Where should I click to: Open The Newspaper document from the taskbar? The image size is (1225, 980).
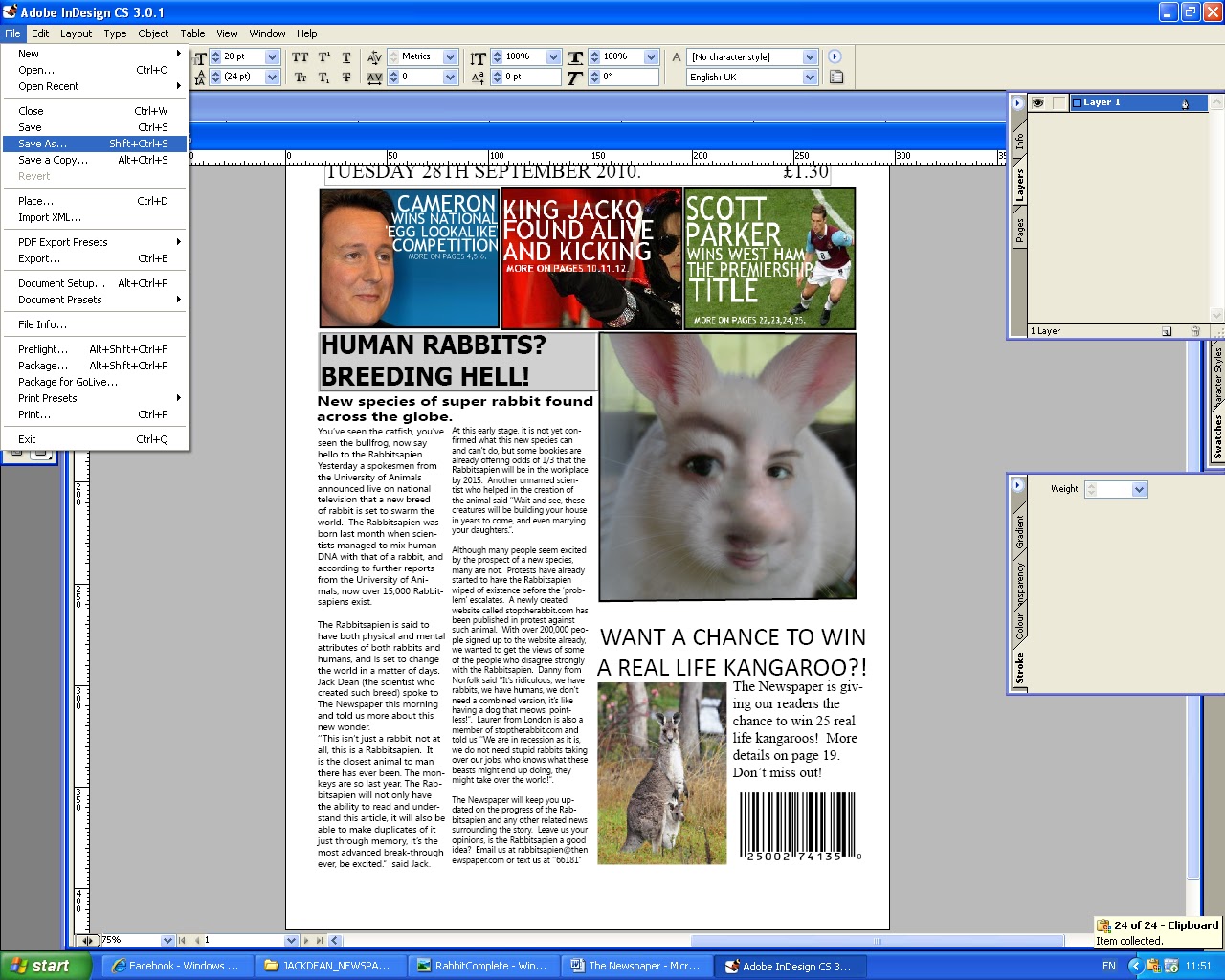636,966
